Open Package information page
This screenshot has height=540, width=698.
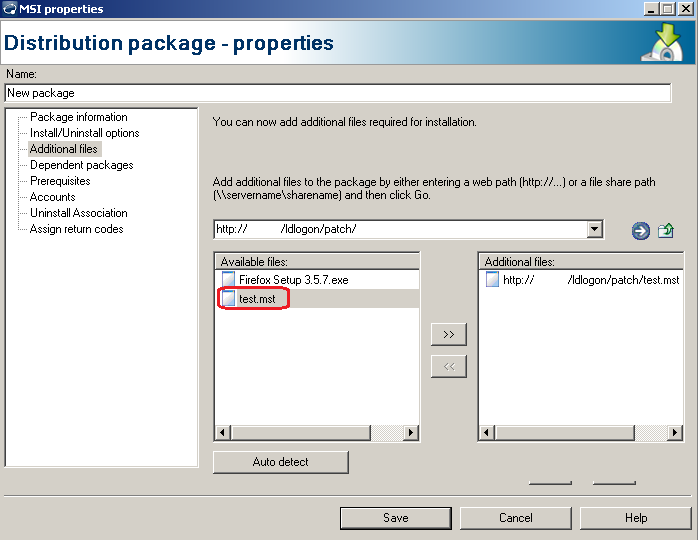[78, 117]
